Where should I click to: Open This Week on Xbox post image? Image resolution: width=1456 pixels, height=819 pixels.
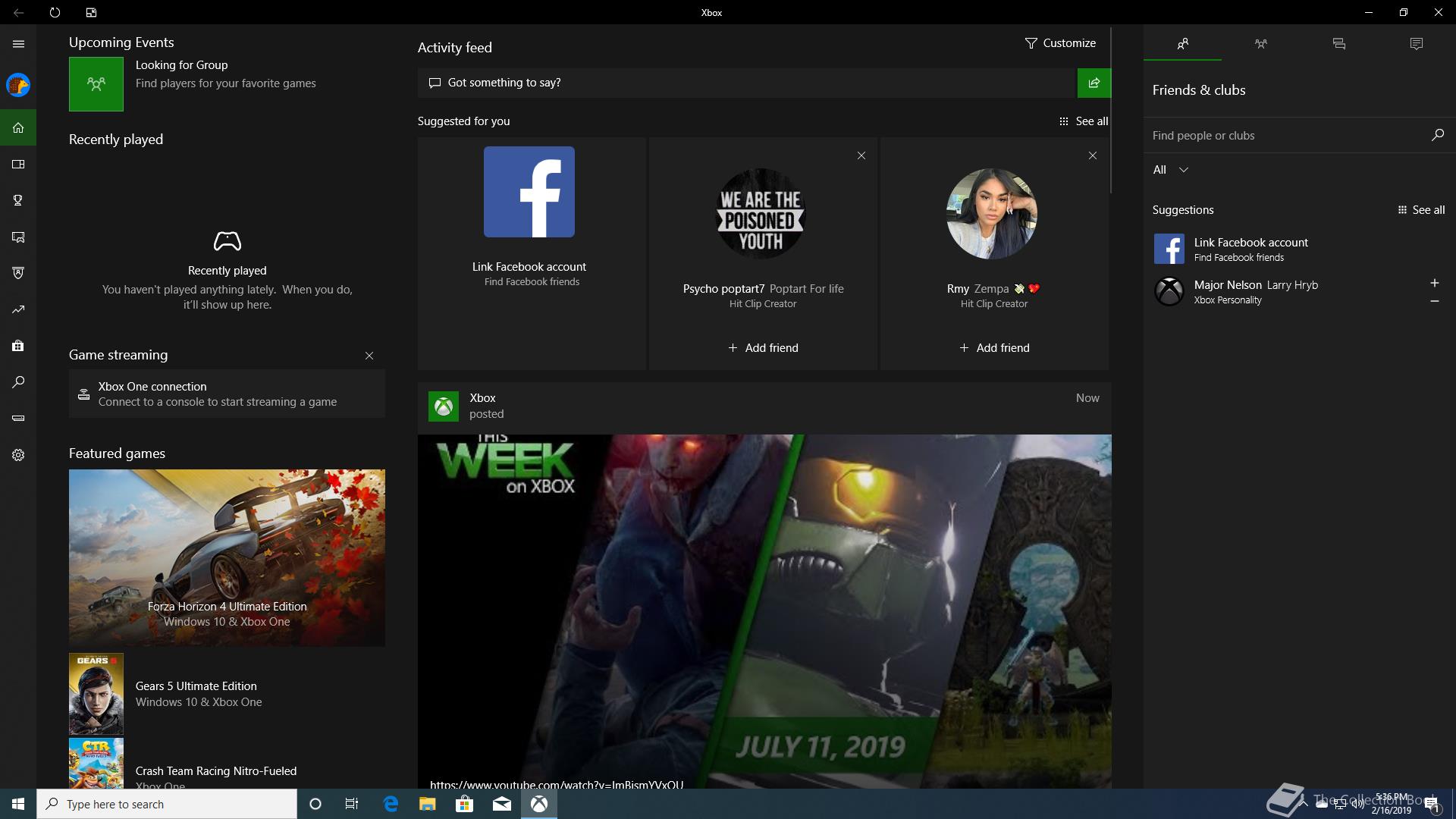tap(764, 611)
